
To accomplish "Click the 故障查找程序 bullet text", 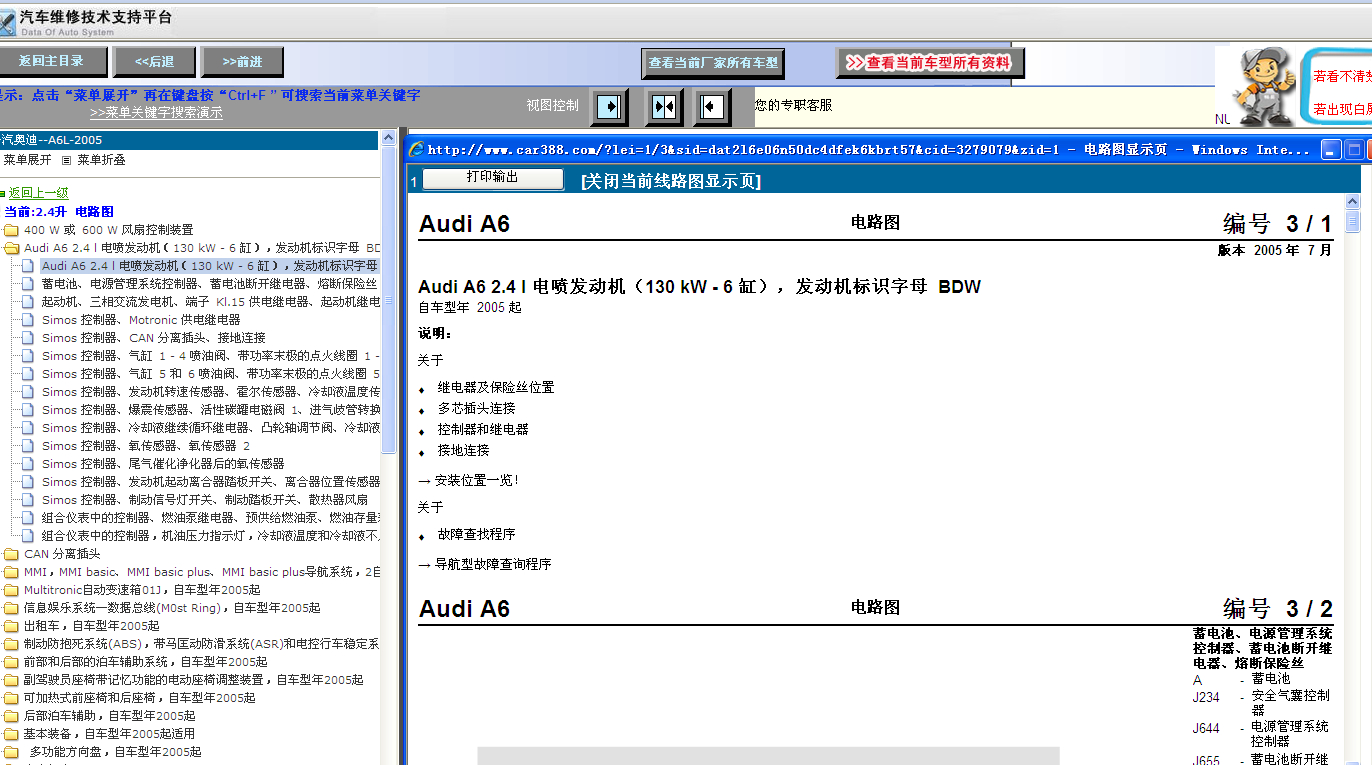I will pyautogui.click(x=477, y=535).
